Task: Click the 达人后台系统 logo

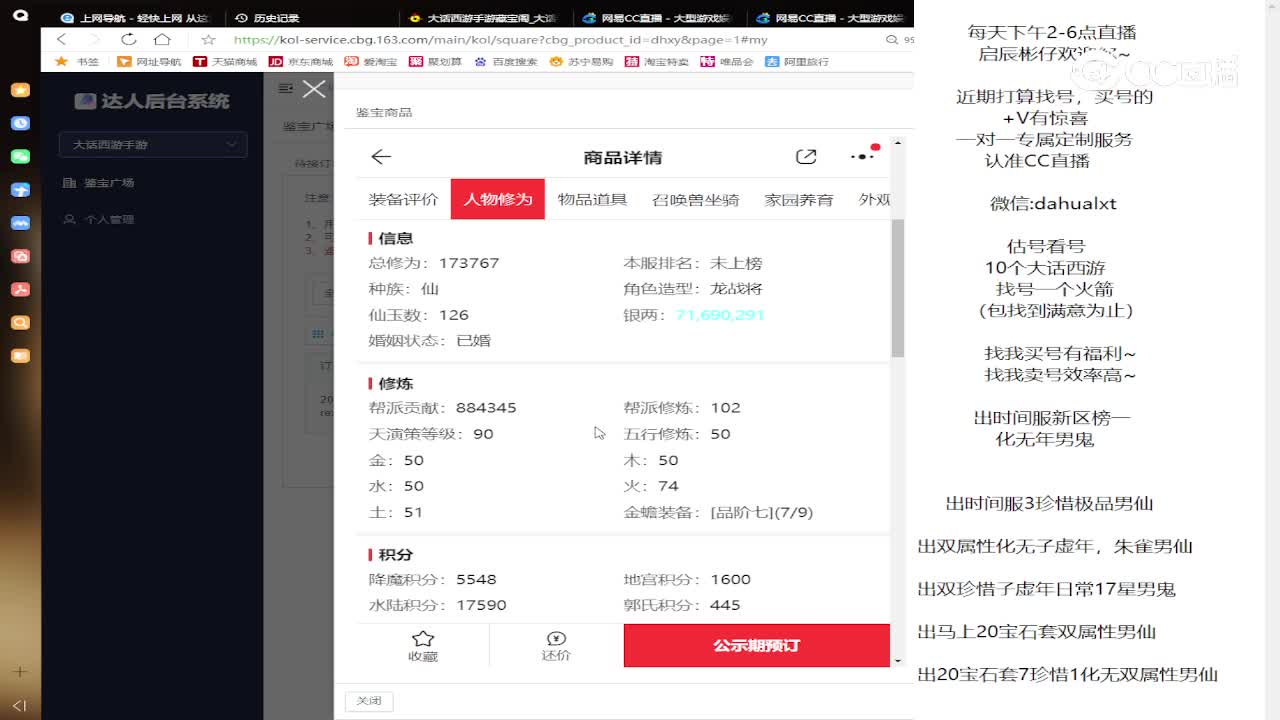Action: [152, 101]
